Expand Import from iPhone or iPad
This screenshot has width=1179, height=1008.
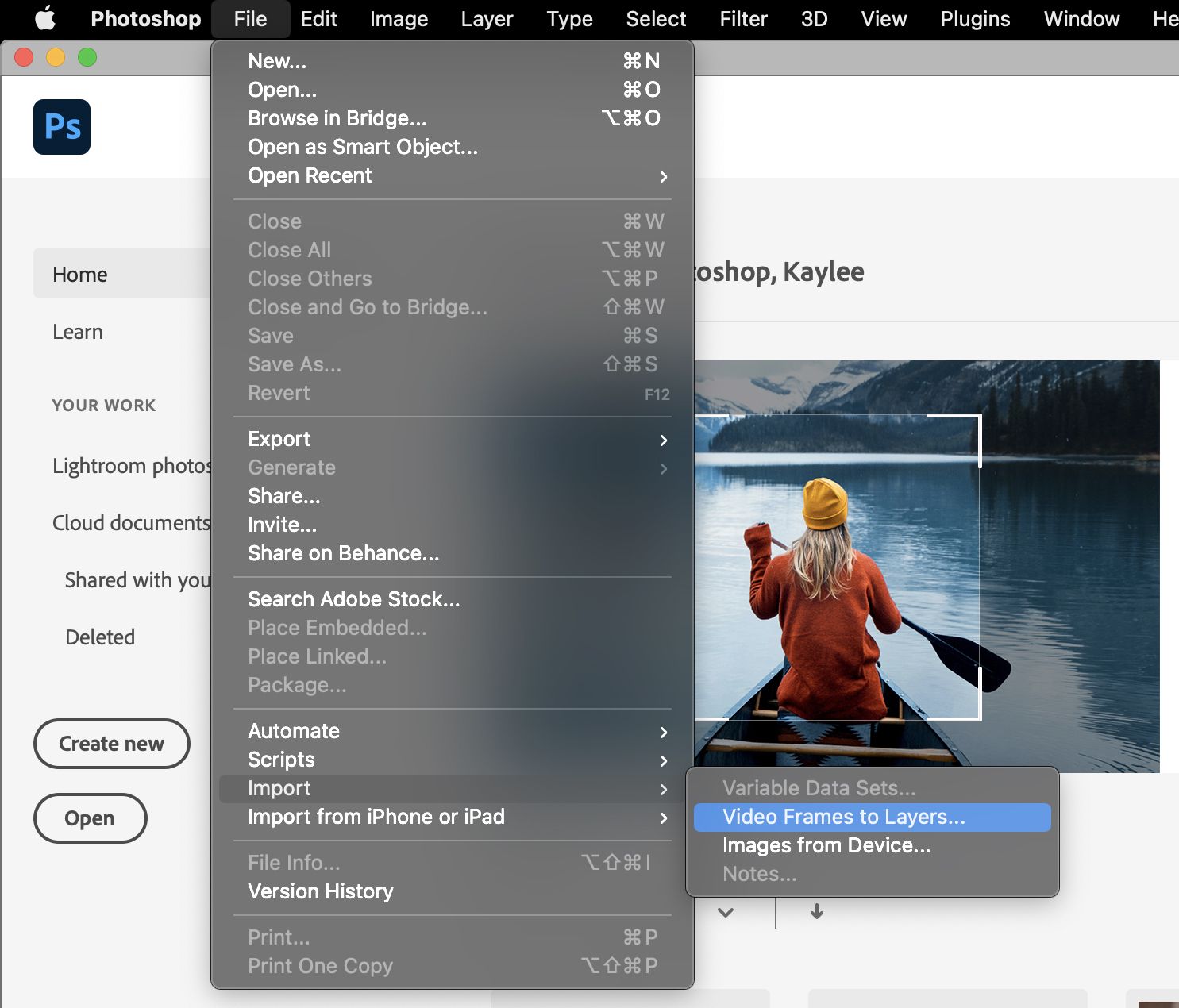(453, 817)
